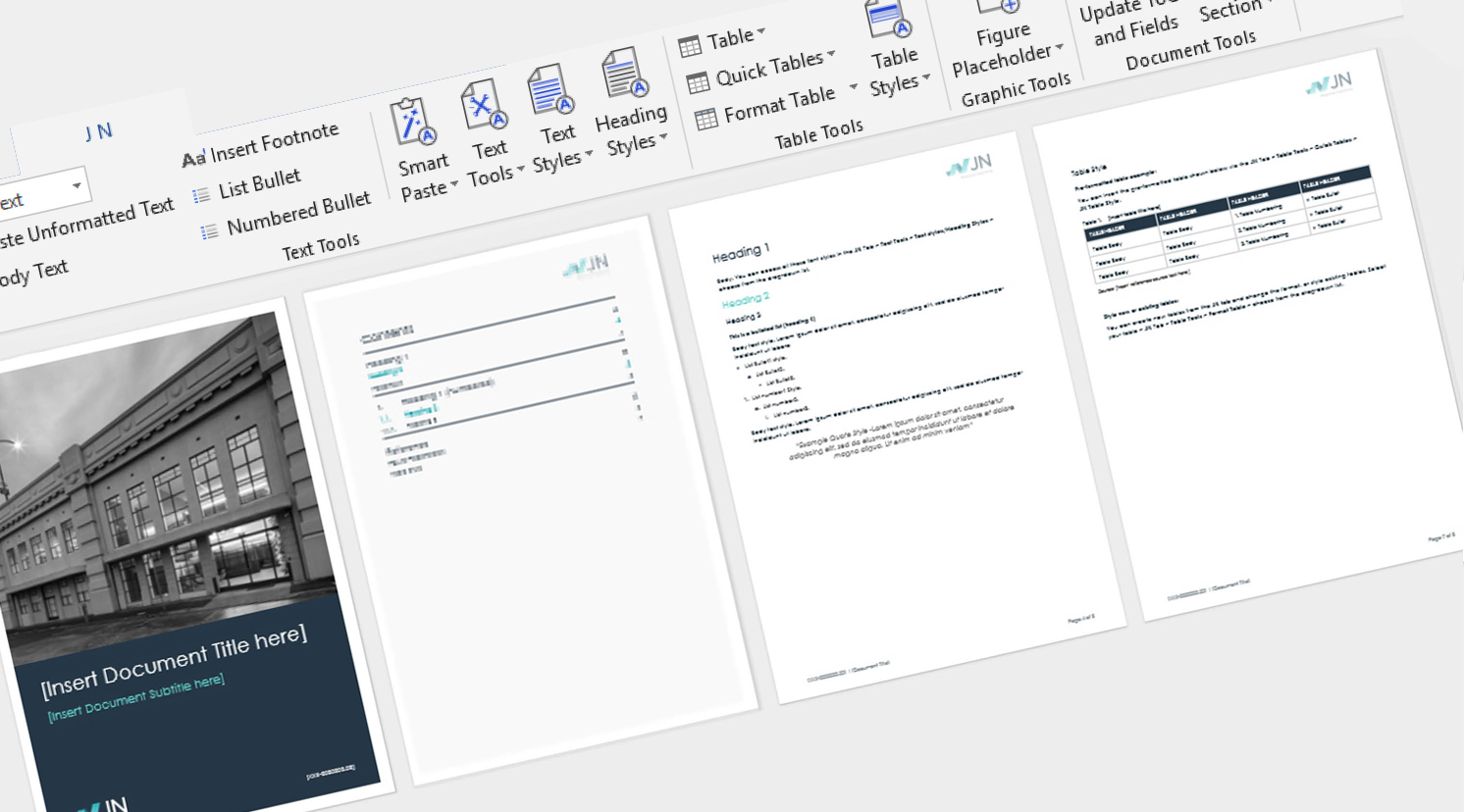Select the Contents page thumbnail
This screenshot has height=812, width=1464.
530,500
